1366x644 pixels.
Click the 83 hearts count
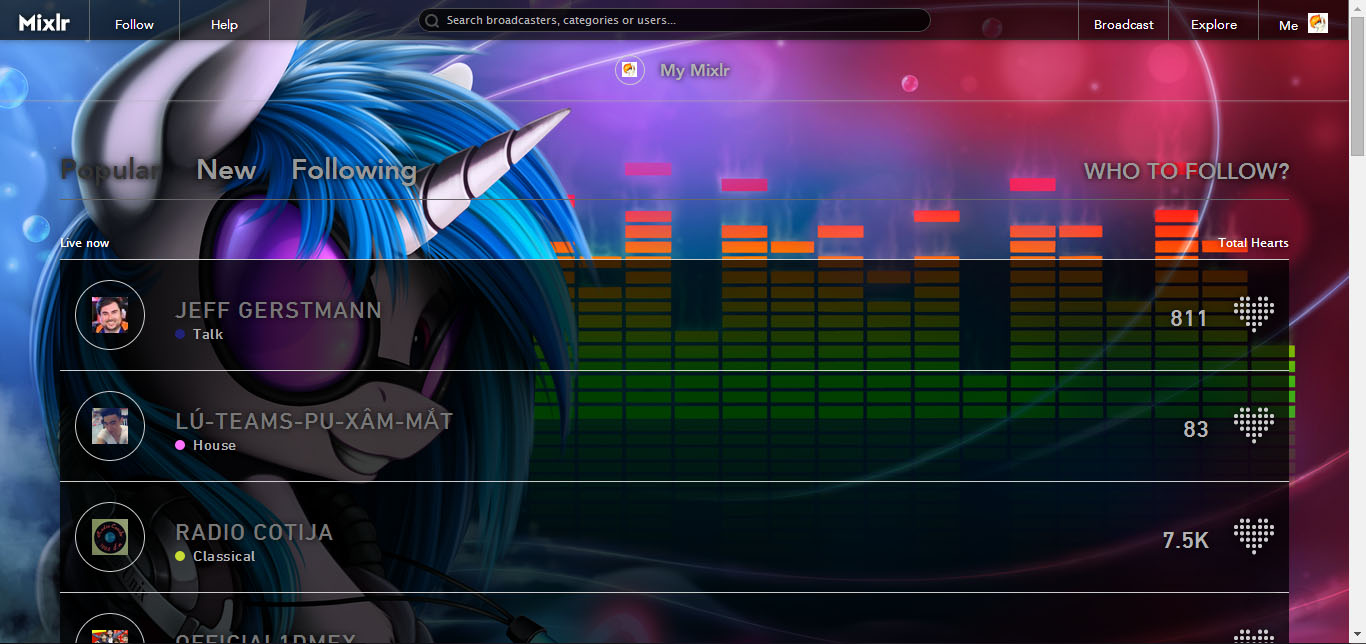(x=1196, y=429)
